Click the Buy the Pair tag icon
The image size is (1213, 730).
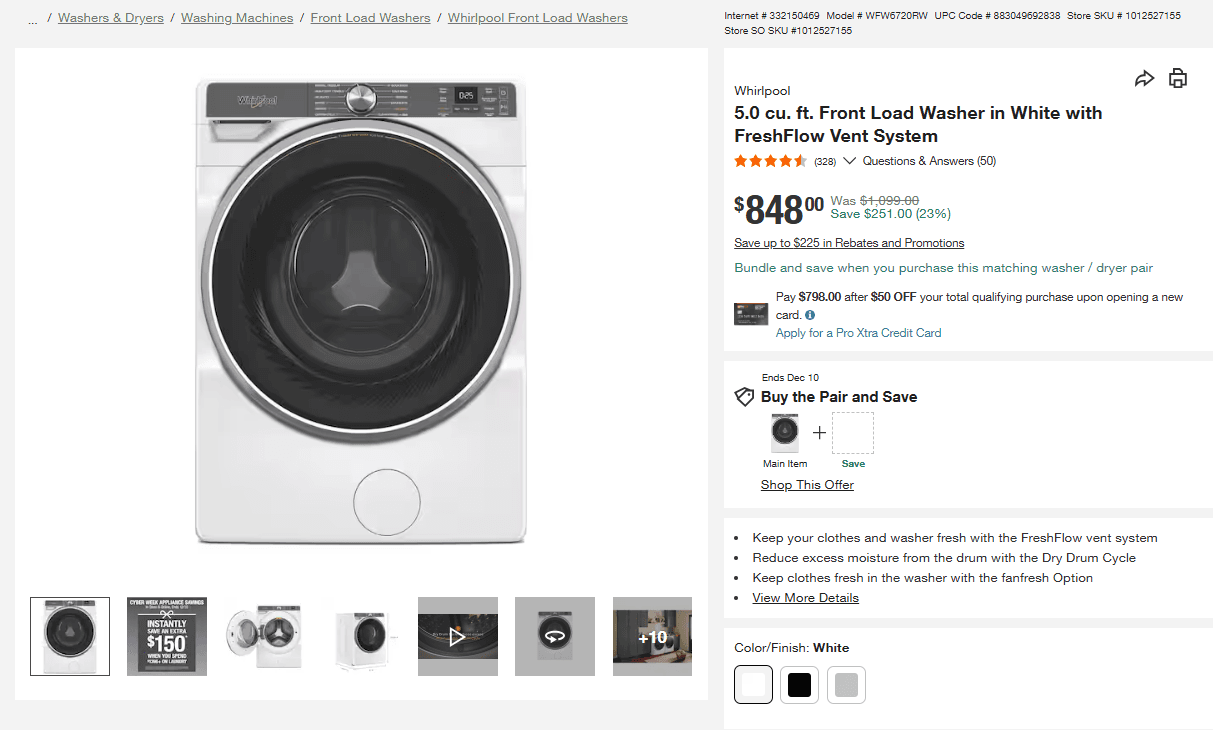point(744,396)
